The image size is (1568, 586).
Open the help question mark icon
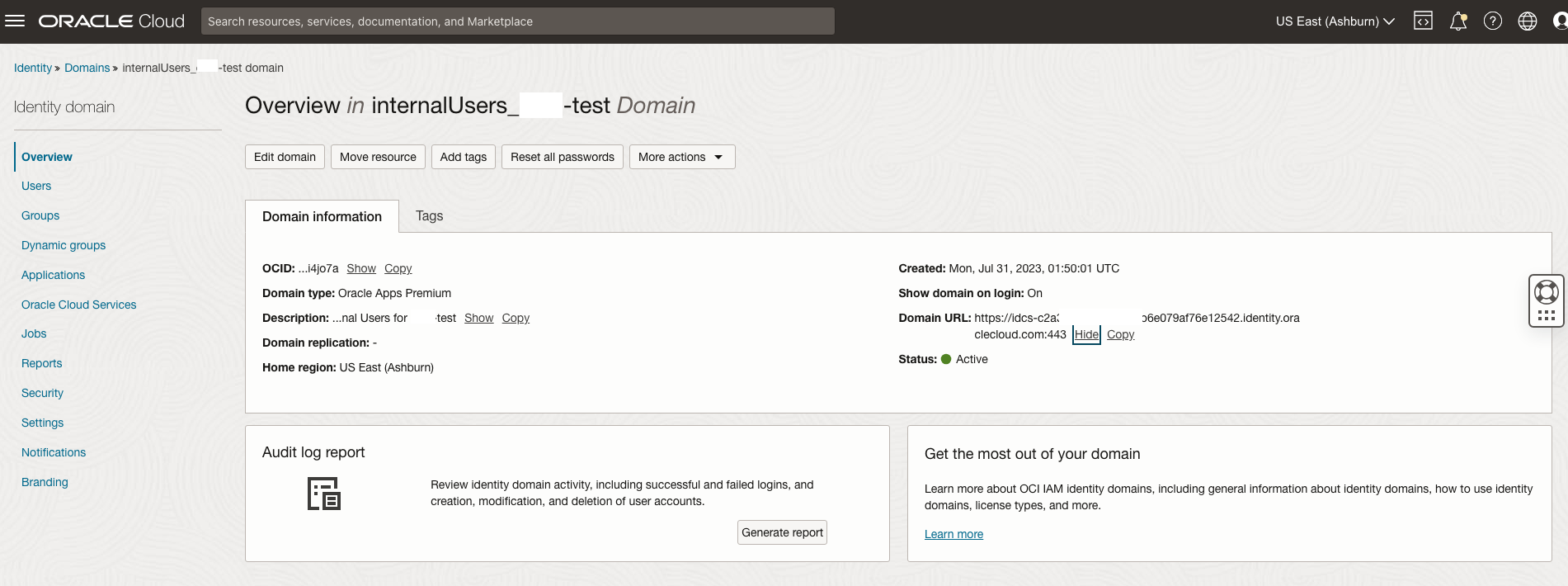coord(1493,21)
